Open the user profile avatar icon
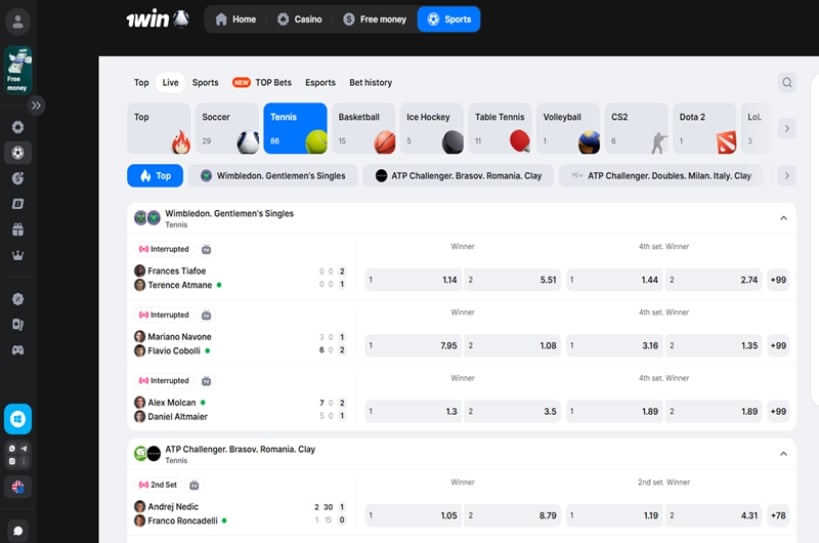819x543 pixels. click(18, 21)
